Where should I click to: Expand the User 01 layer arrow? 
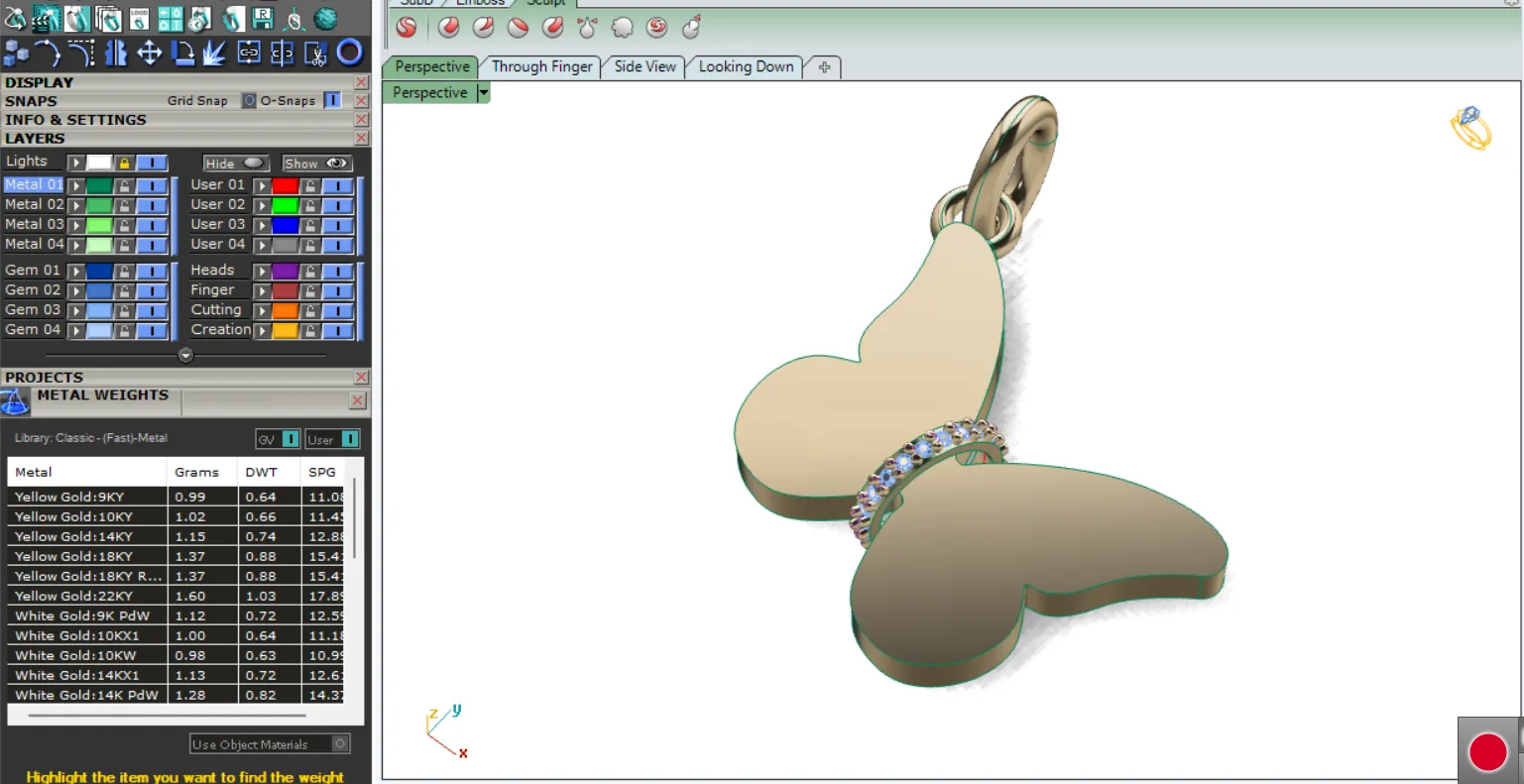[262, 185]
